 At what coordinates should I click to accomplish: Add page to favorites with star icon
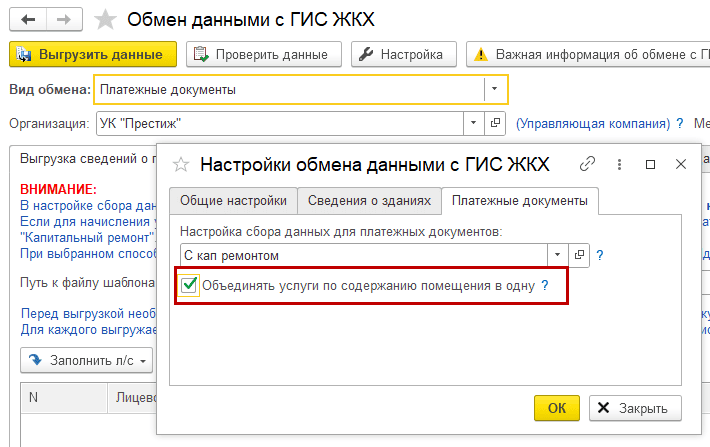pos(103,19)
